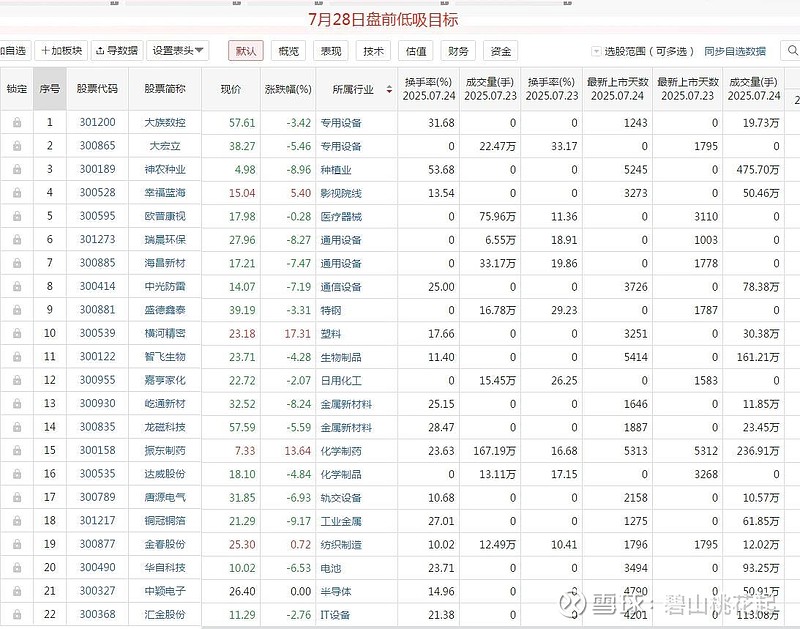Sort by 所属行业 using sort arrows
The width and height of the screenshot is (800, 629).
point(389,89)
